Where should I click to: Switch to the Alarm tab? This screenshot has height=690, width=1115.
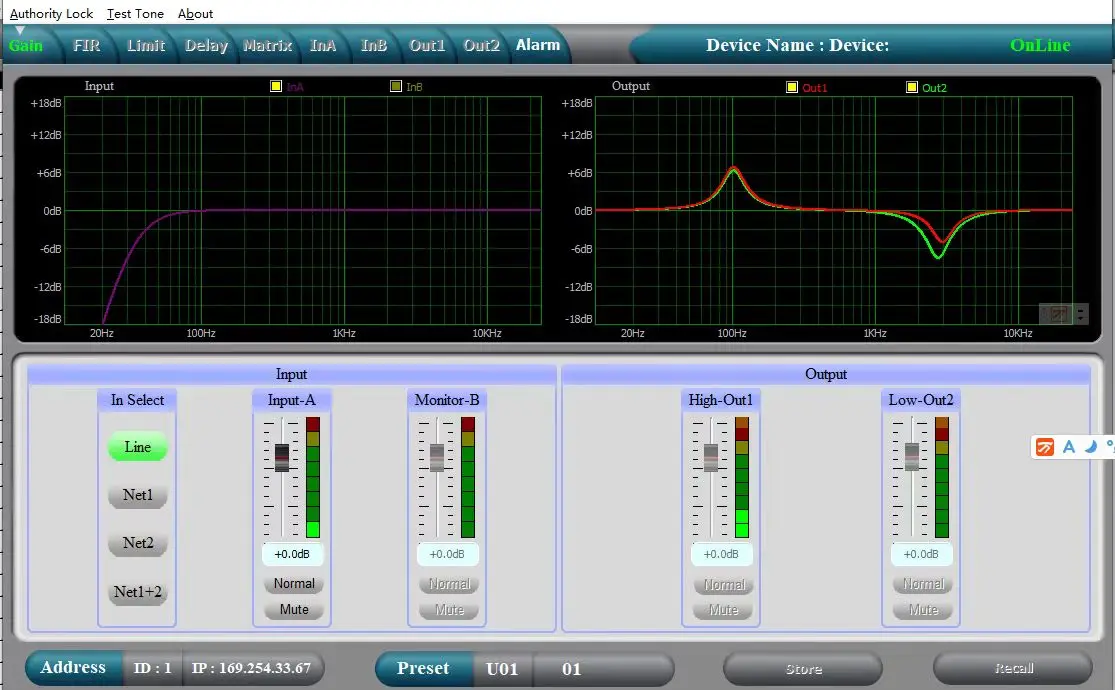[x=537, y=45]
